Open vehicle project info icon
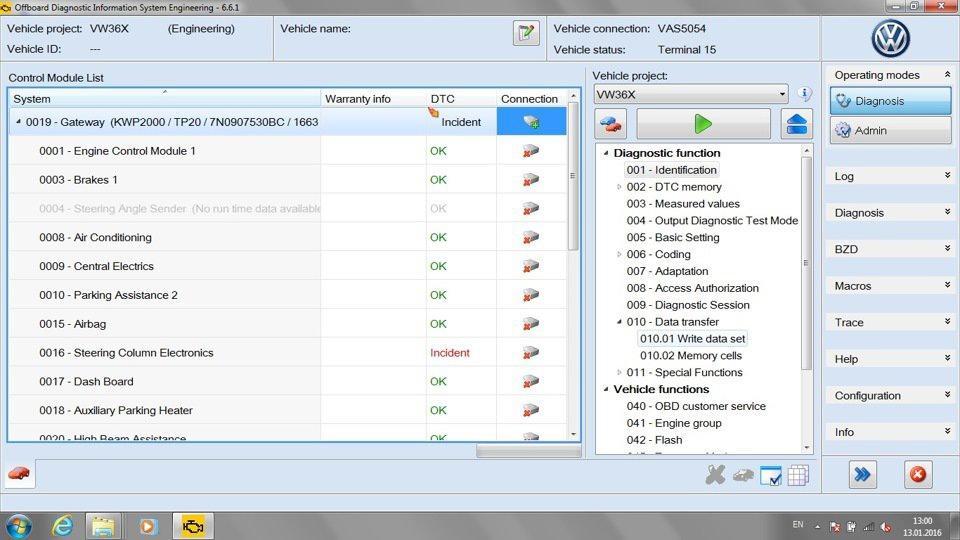 804,94
